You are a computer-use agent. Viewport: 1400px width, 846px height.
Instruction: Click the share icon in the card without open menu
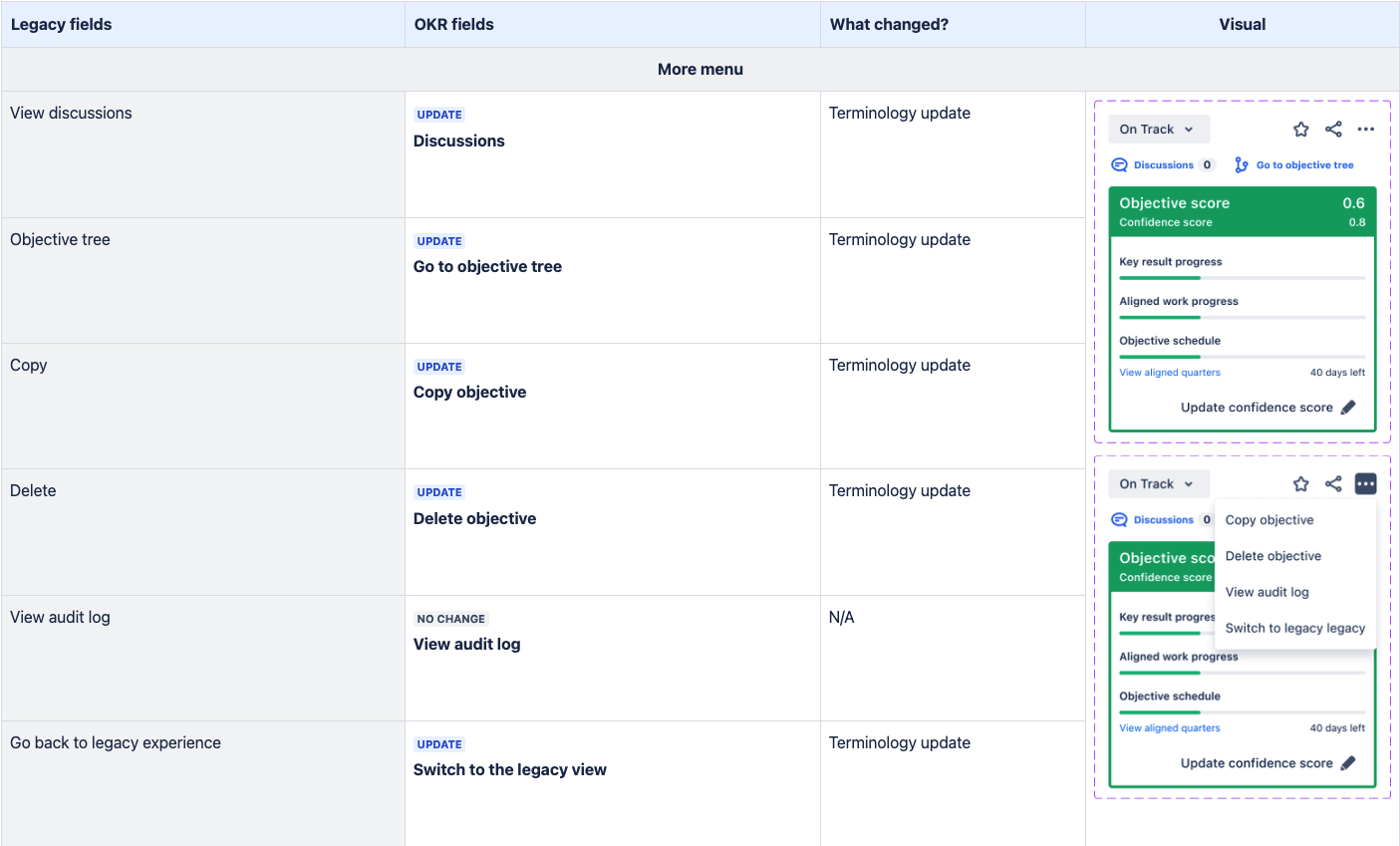[x=1333, y=130]
